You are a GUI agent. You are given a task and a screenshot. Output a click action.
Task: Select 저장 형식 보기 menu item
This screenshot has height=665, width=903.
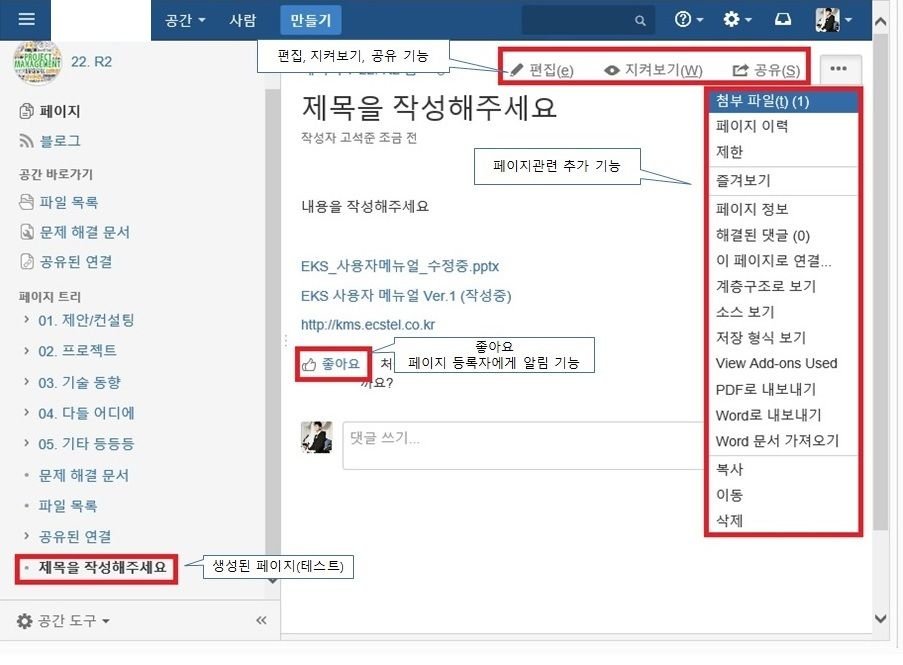783,337
